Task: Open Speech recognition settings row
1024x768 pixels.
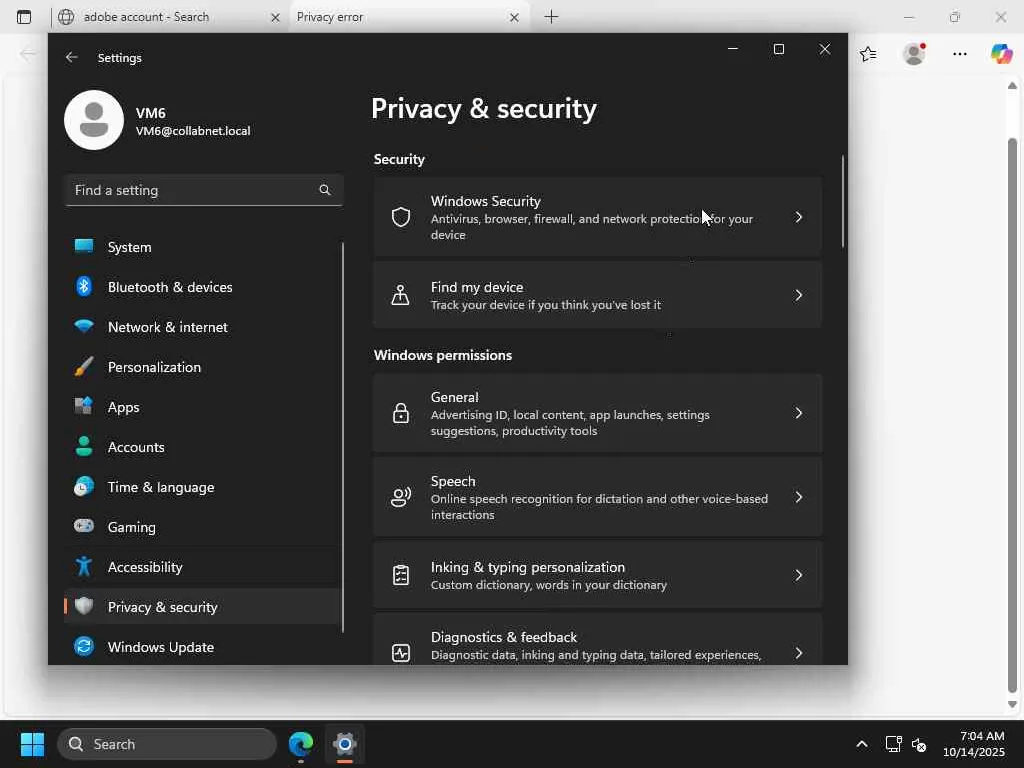Action: (x=597, y=497)
